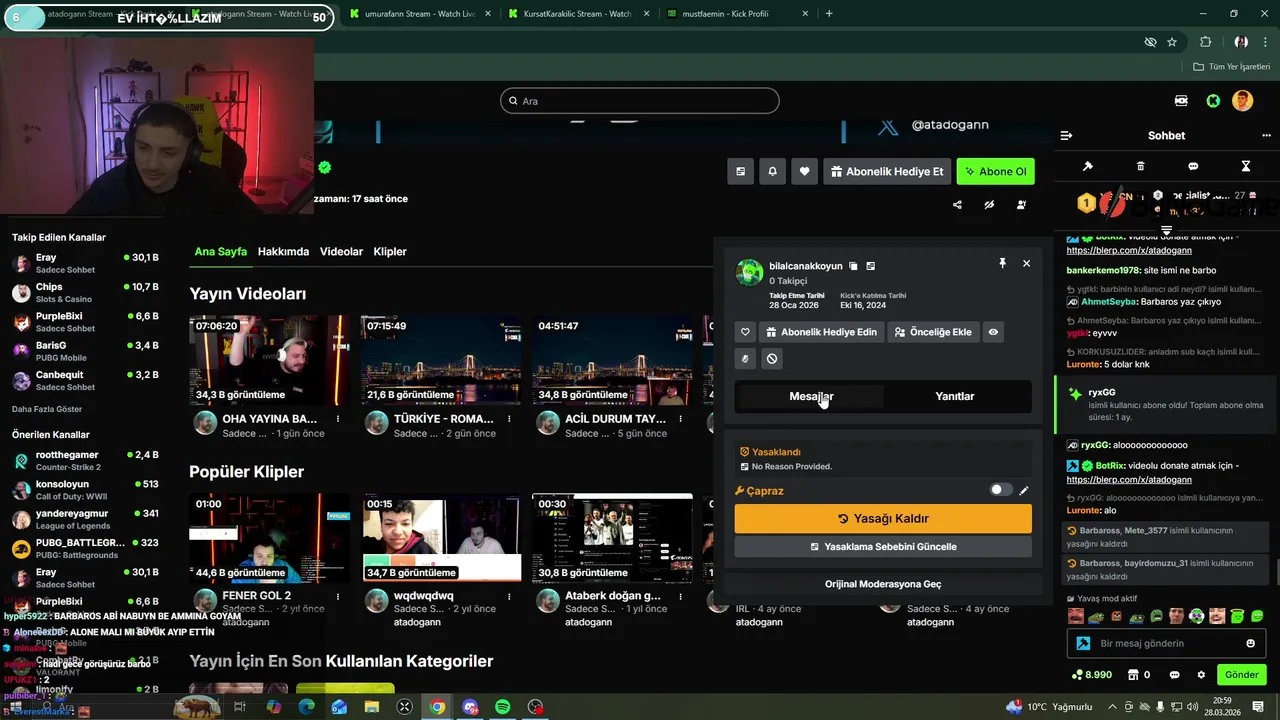Open options menu for wqdwqdwq clip
The height and width of the screenshot is (720, 1280).
click(x=509, y=596)
